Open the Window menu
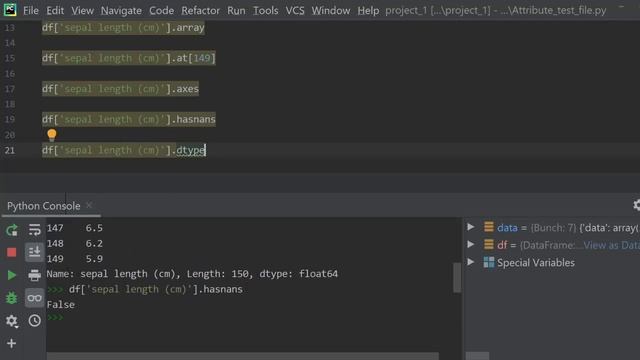 (x=331, y=10)
